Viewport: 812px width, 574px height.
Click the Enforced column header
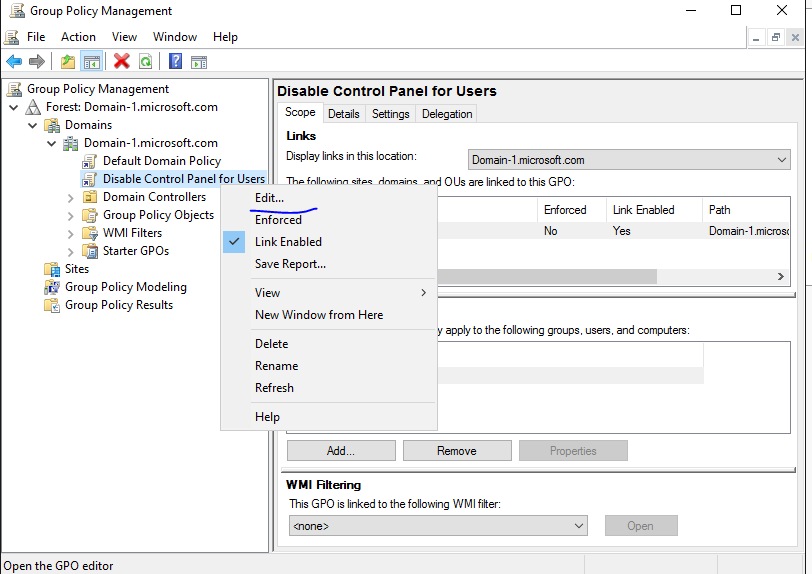point(572,210)
